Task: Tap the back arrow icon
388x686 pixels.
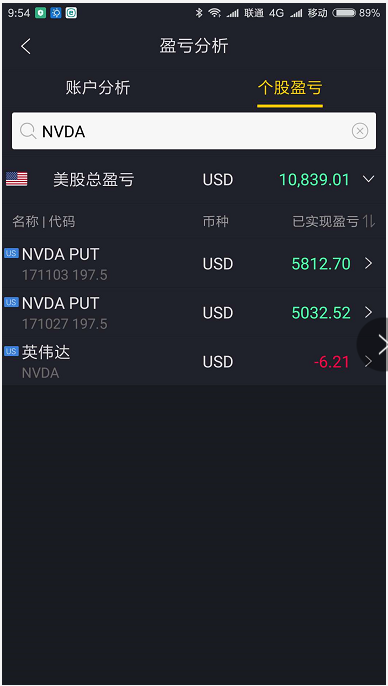Action: (26, 46)
